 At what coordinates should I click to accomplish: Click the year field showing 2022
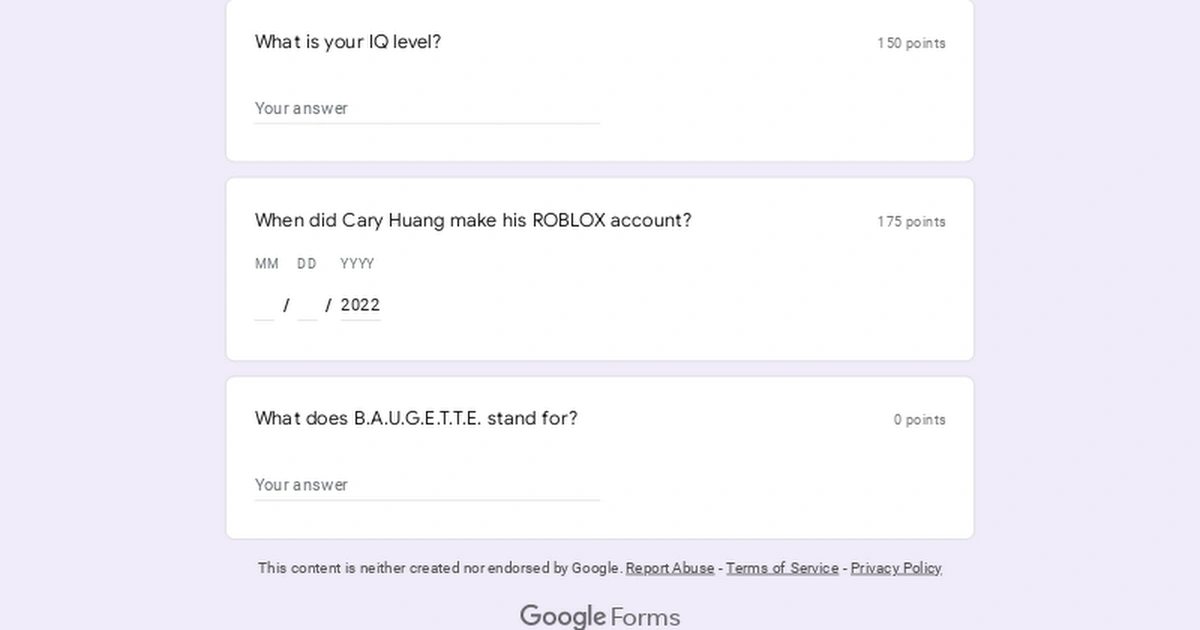pos(360,305)
